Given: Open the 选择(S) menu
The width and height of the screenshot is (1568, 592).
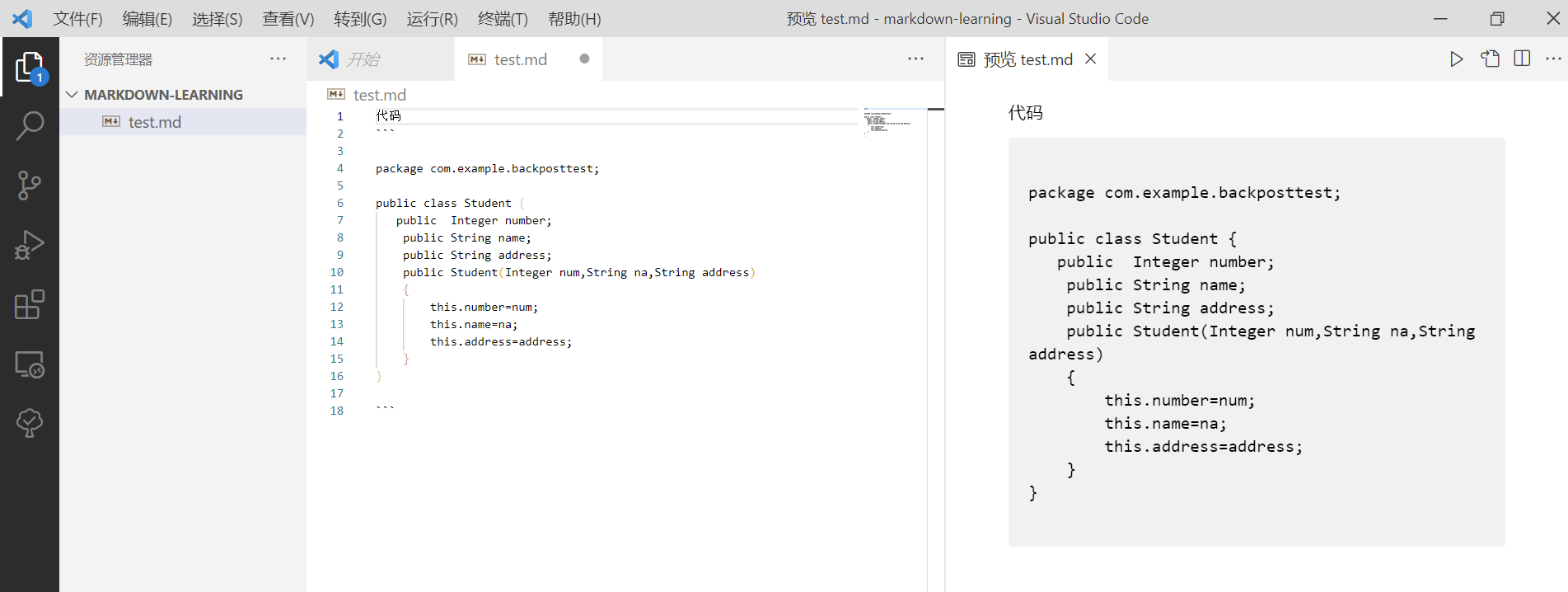Looking at the screenshot, I should 218,18.
